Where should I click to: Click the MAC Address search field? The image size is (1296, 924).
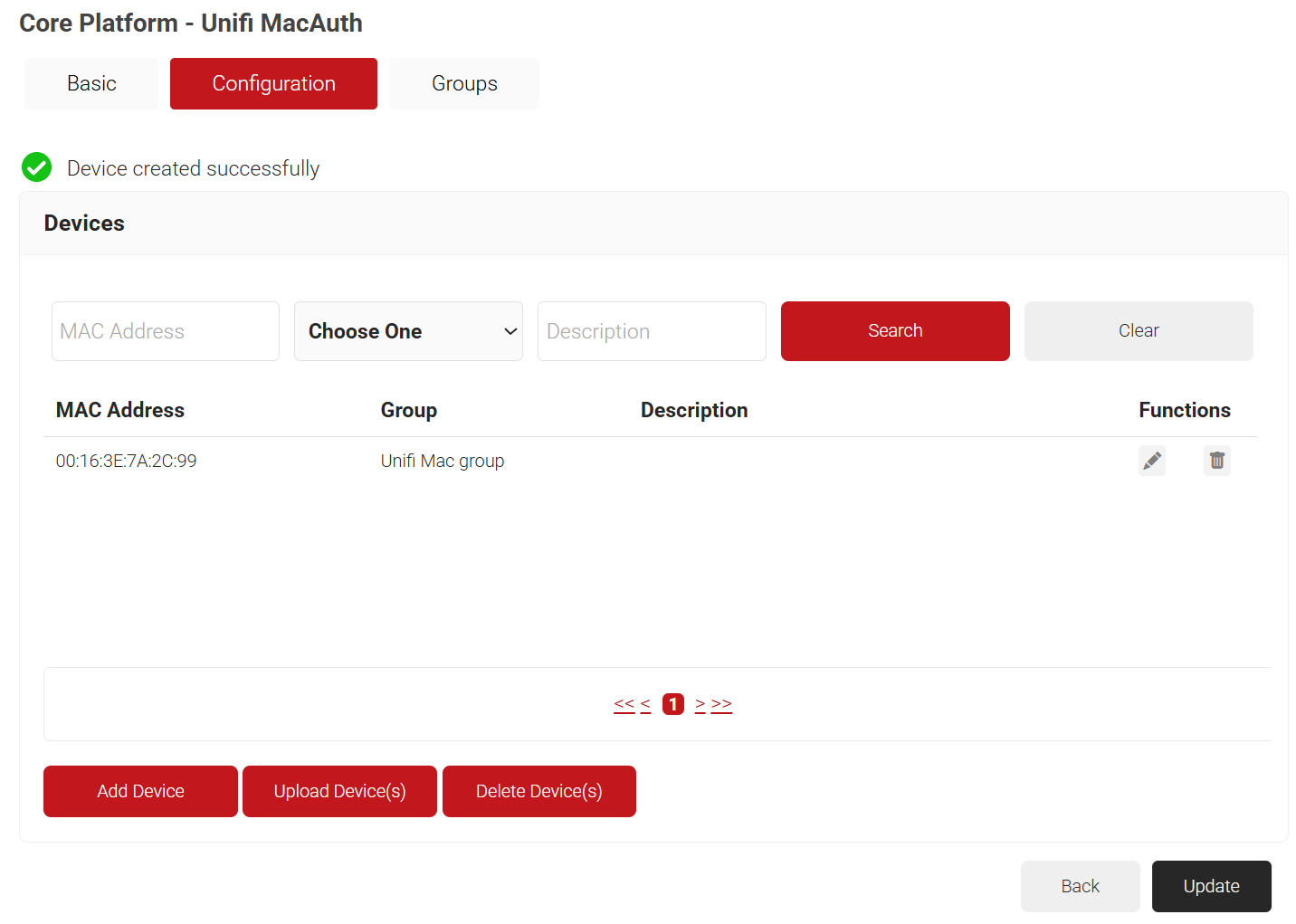[x=166, y=331]
